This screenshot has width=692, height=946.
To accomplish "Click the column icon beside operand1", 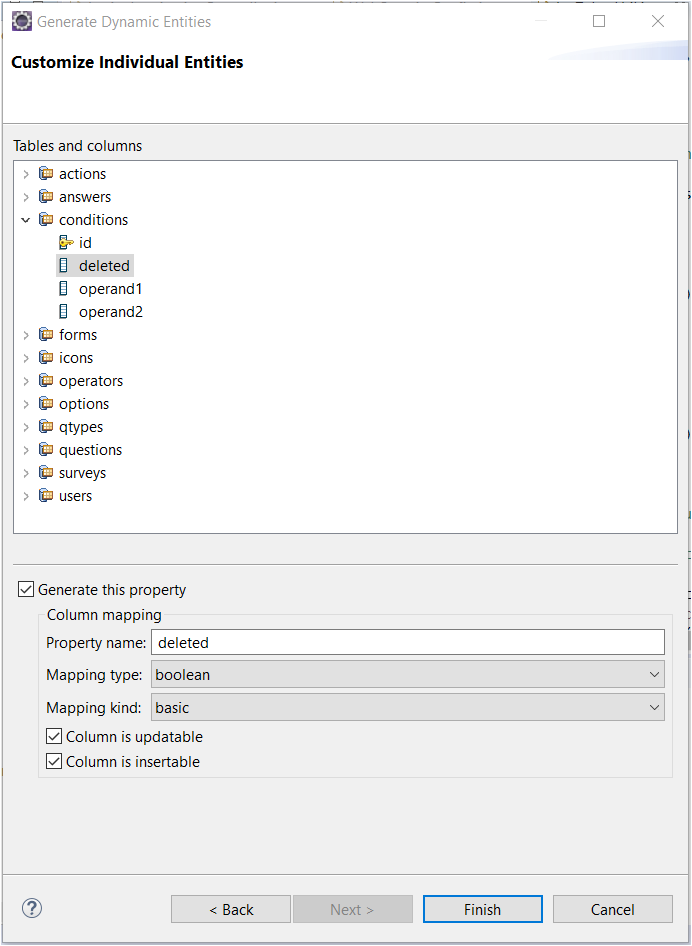I will tap(65, 289).
